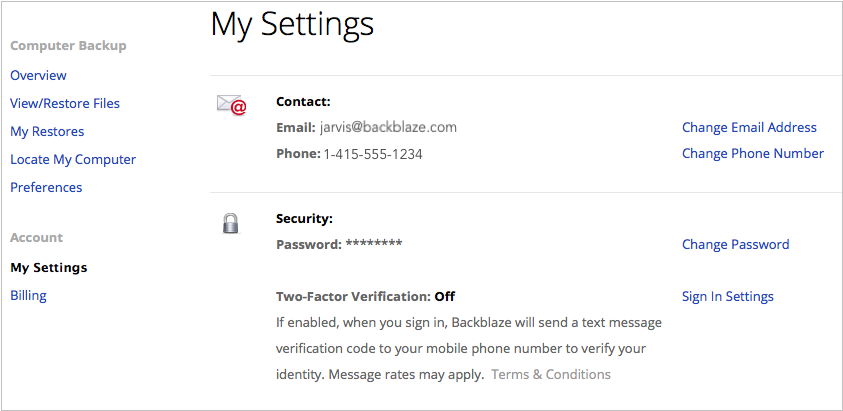
Task: Click the email envelope icon beside Contact
Action: click(231, 105)
